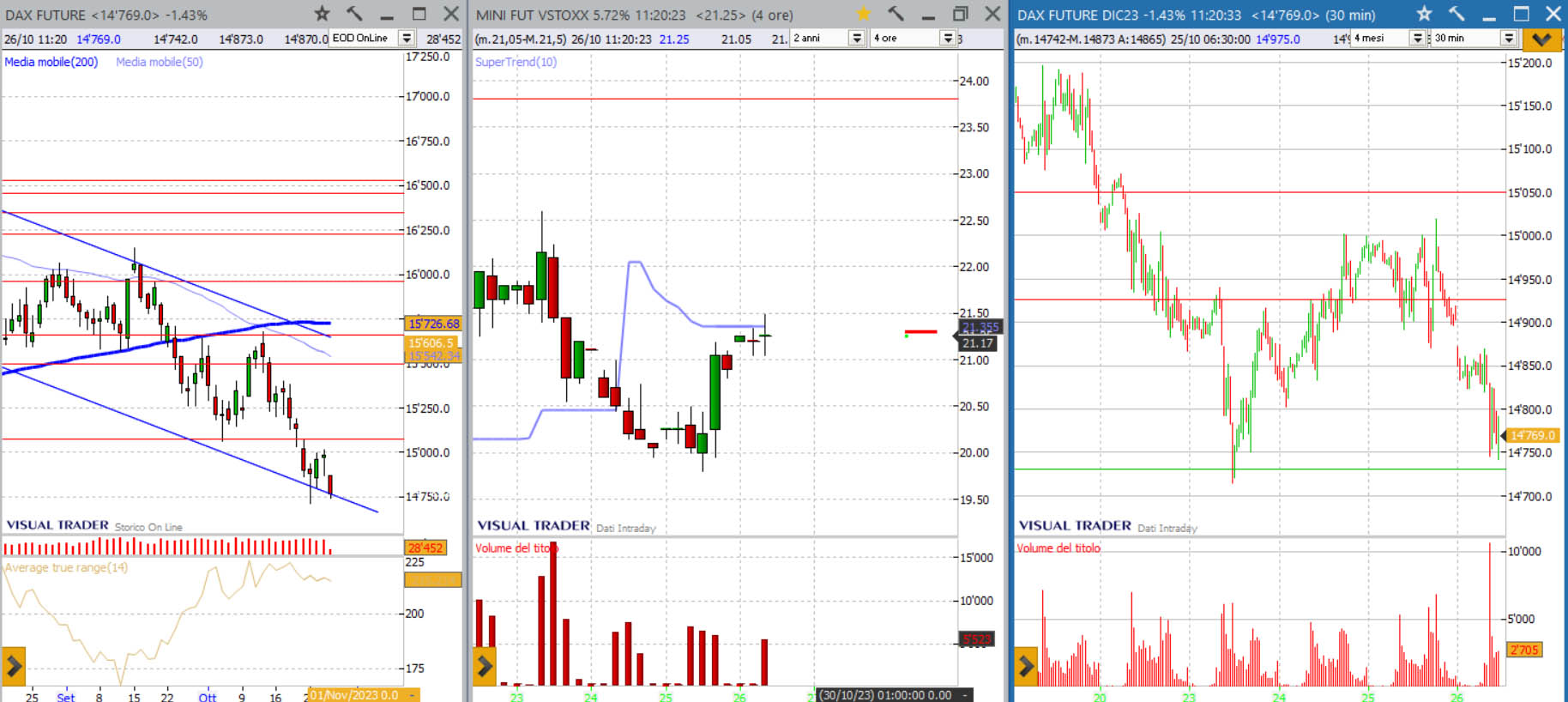Click the short red line marker on VSTOXX chart

tap(921, 332)
